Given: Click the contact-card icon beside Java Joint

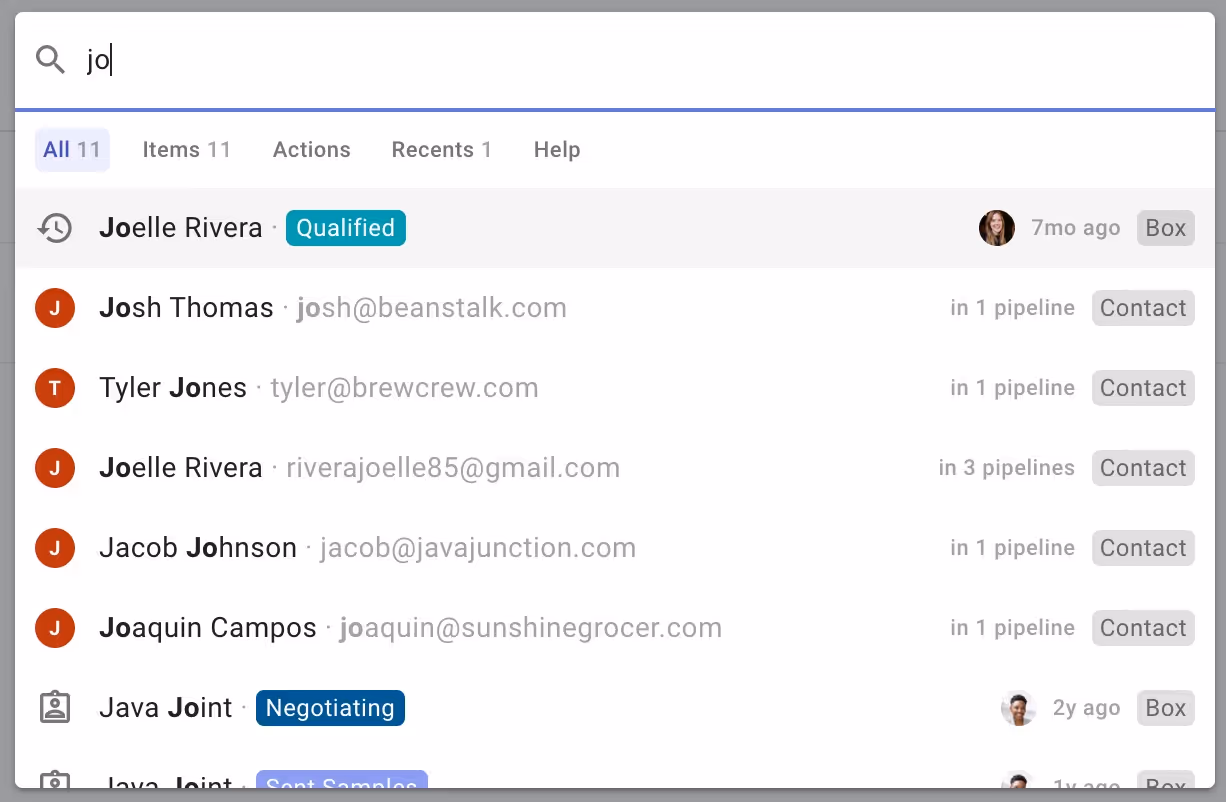Looking at the screenshot, I should [55, 707].
